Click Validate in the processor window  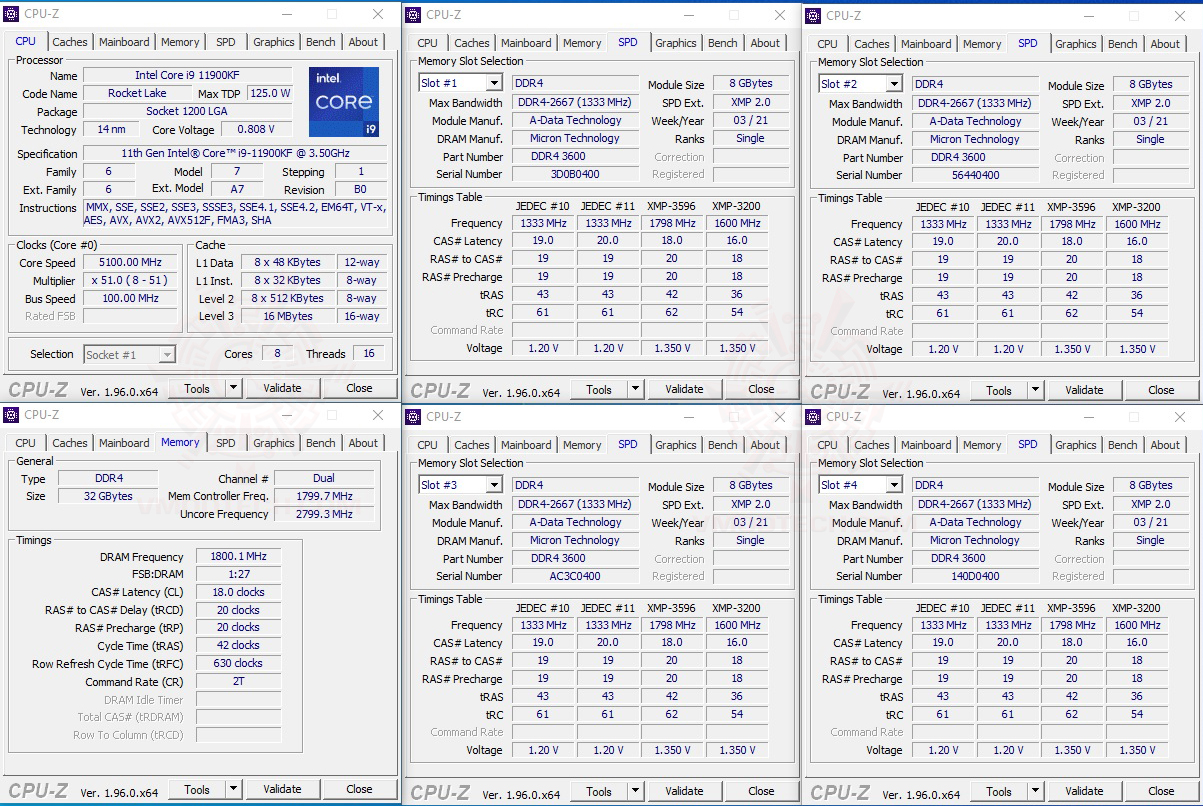(282, 388)
